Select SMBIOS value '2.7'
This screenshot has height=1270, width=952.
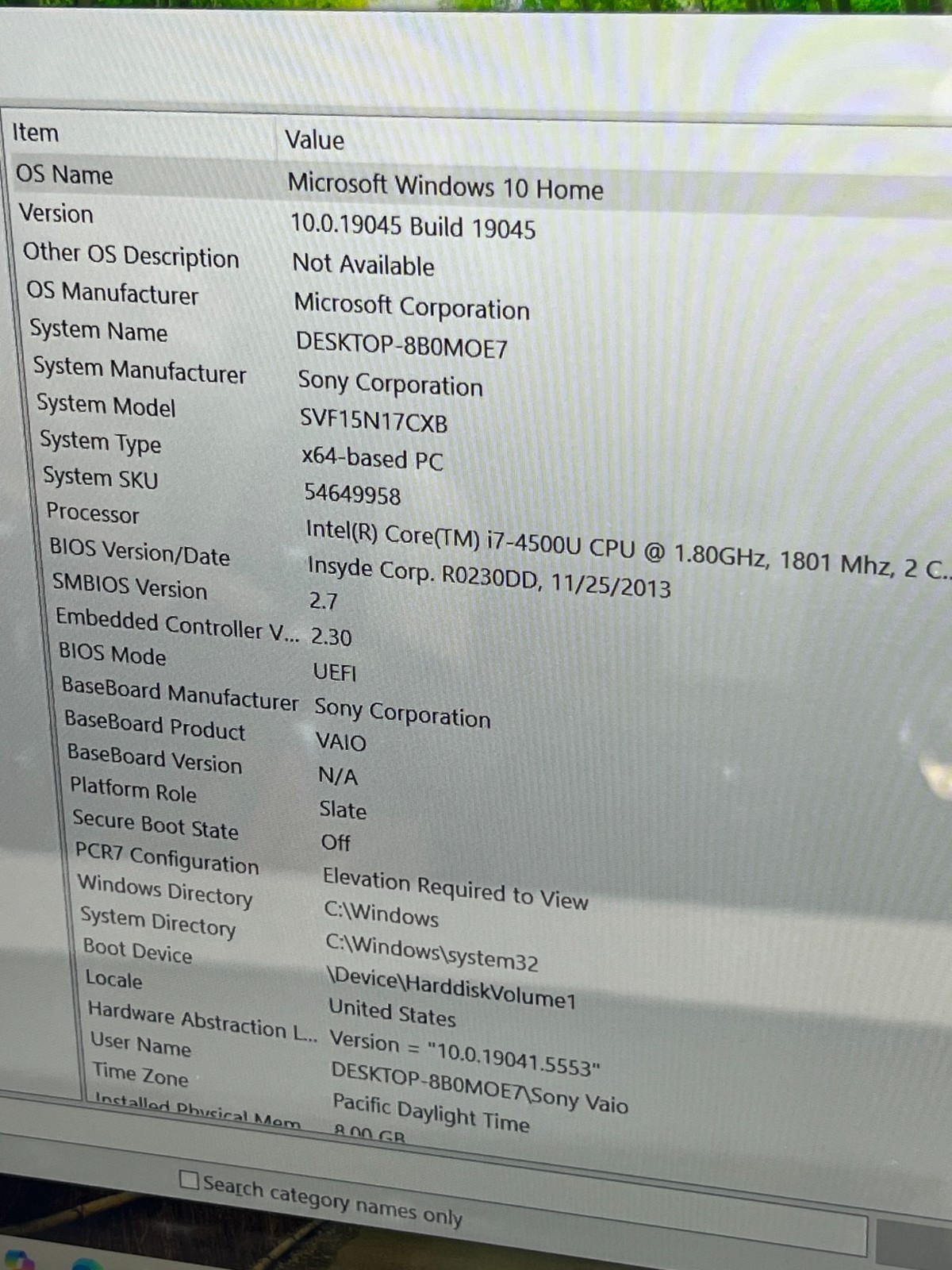tap(324, 601)
